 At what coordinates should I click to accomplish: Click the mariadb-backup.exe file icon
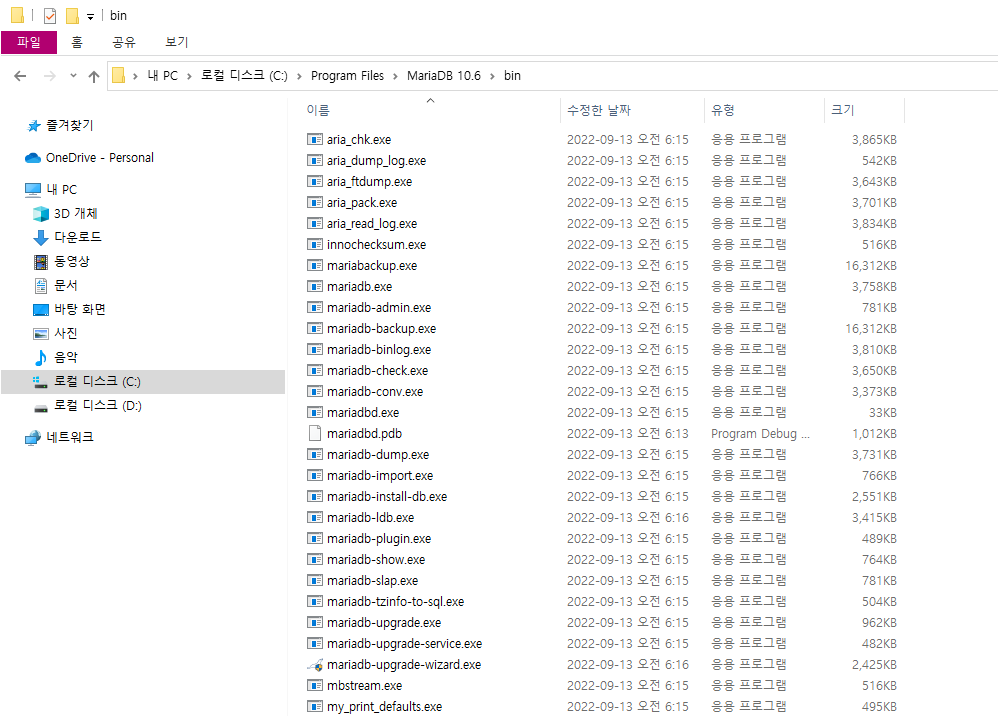tap(314, 328)
